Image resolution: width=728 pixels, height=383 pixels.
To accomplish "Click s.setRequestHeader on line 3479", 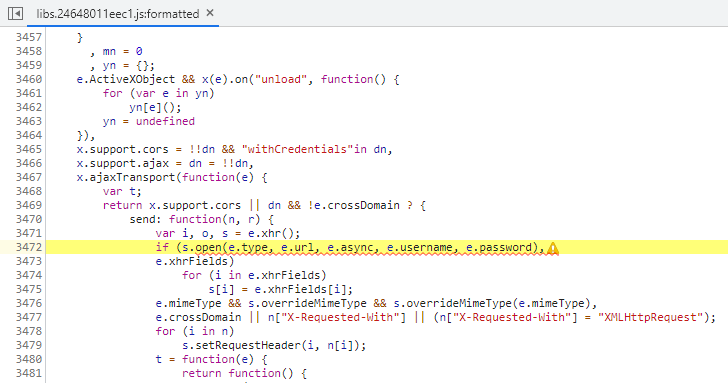I will pos(242,345).
